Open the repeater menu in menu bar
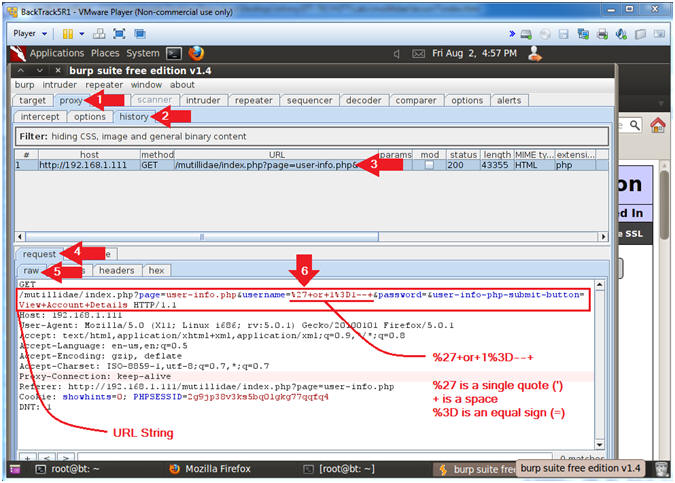675x483 pixels. click(104, 85)
